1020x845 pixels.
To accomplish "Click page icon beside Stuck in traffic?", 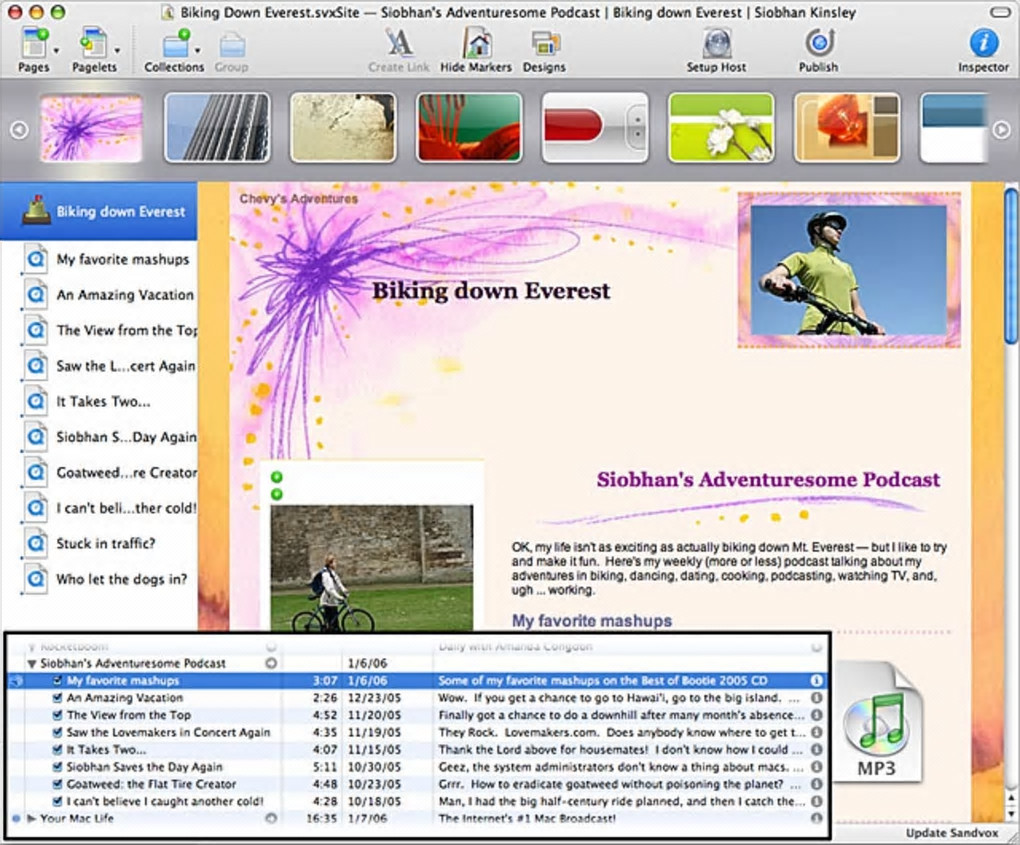I will 35,543.
